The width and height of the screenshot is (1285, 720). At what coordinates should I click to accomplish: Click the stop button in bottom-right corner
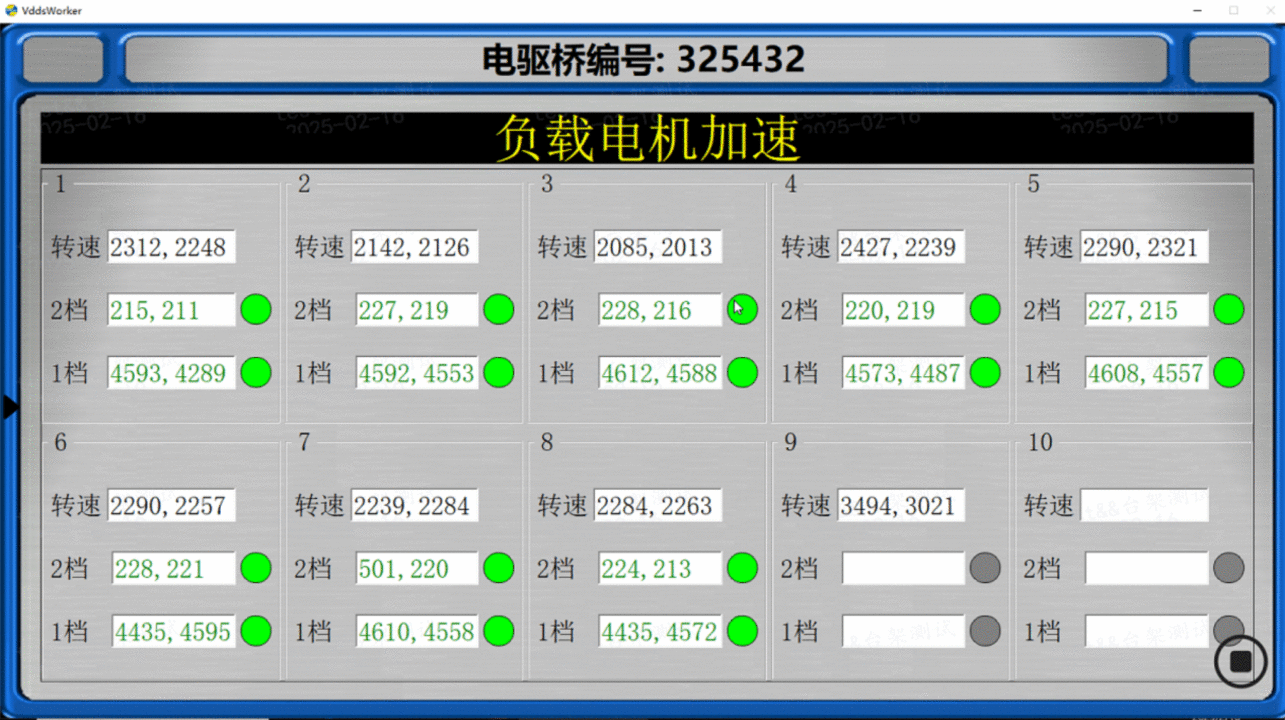click(x=1241, y=662)
